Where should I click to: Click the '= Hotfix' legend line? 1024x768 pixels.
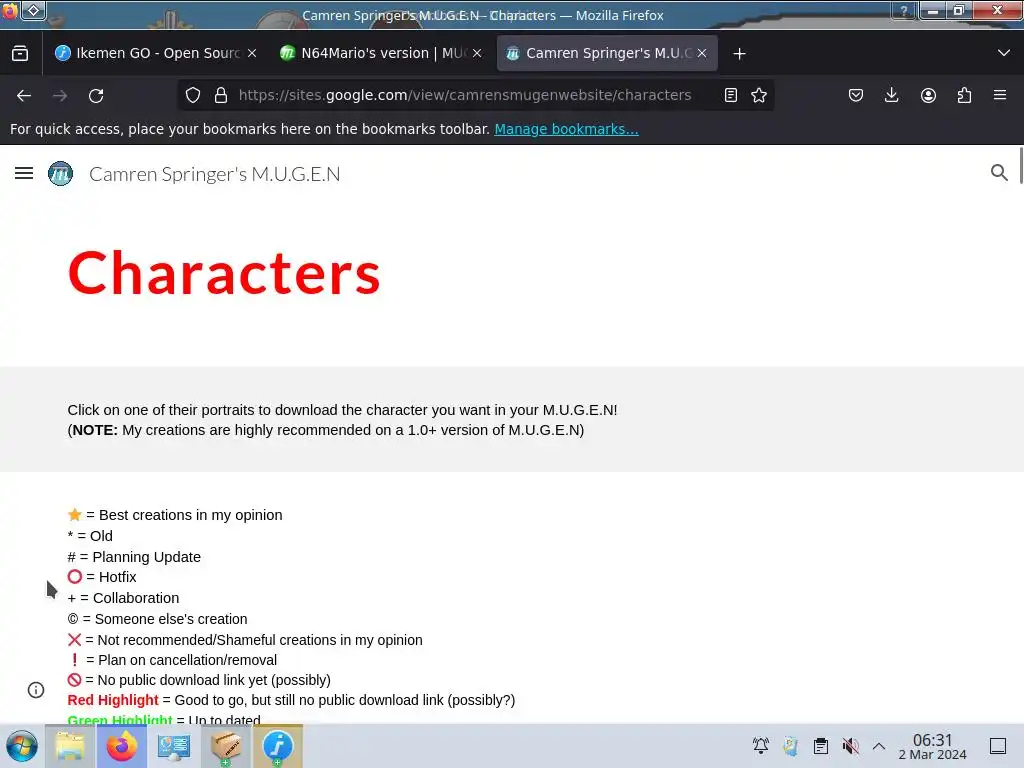tap(102, 577)
